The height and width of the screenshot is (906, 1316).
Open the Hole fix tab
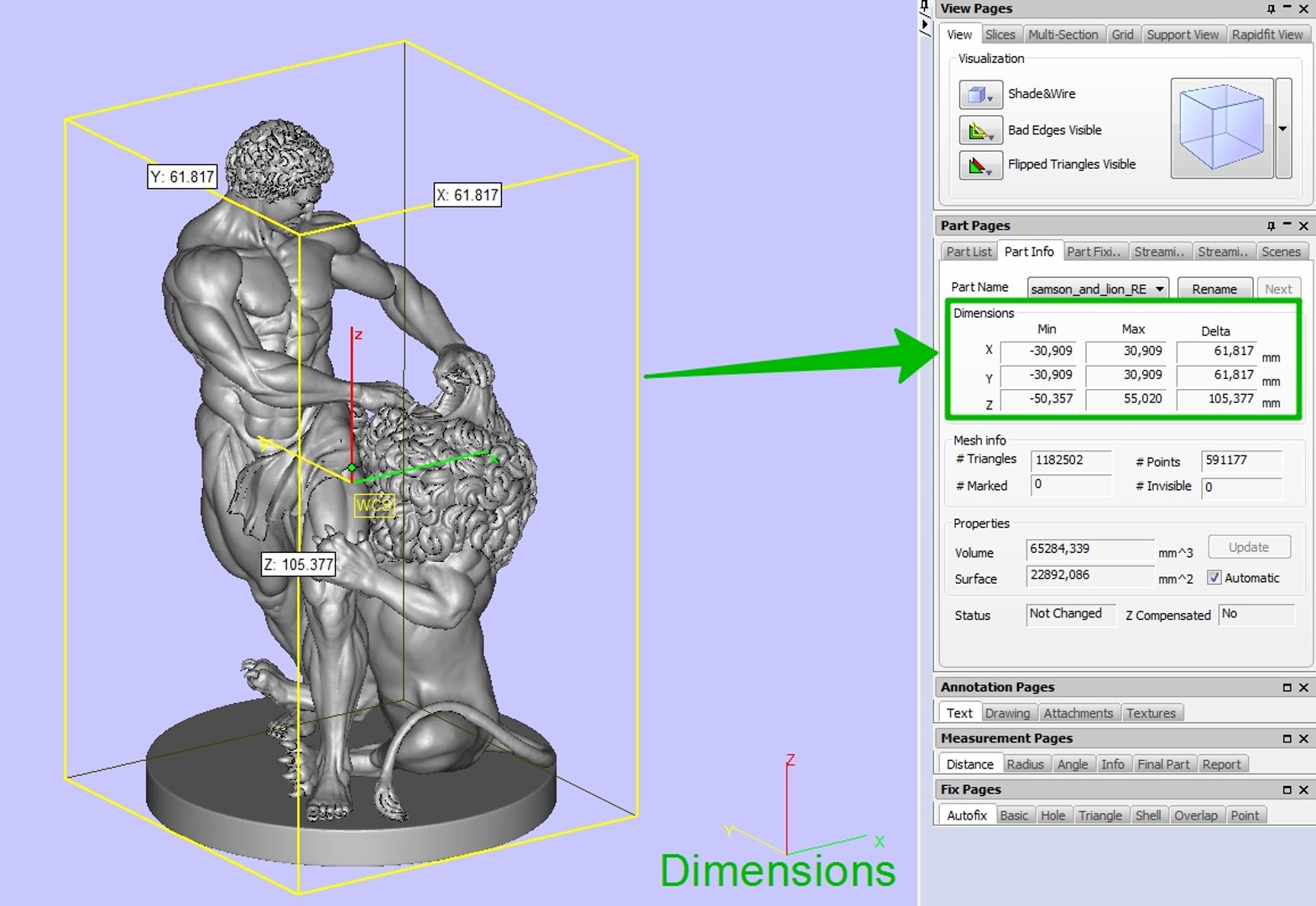tap(1052, 815)
